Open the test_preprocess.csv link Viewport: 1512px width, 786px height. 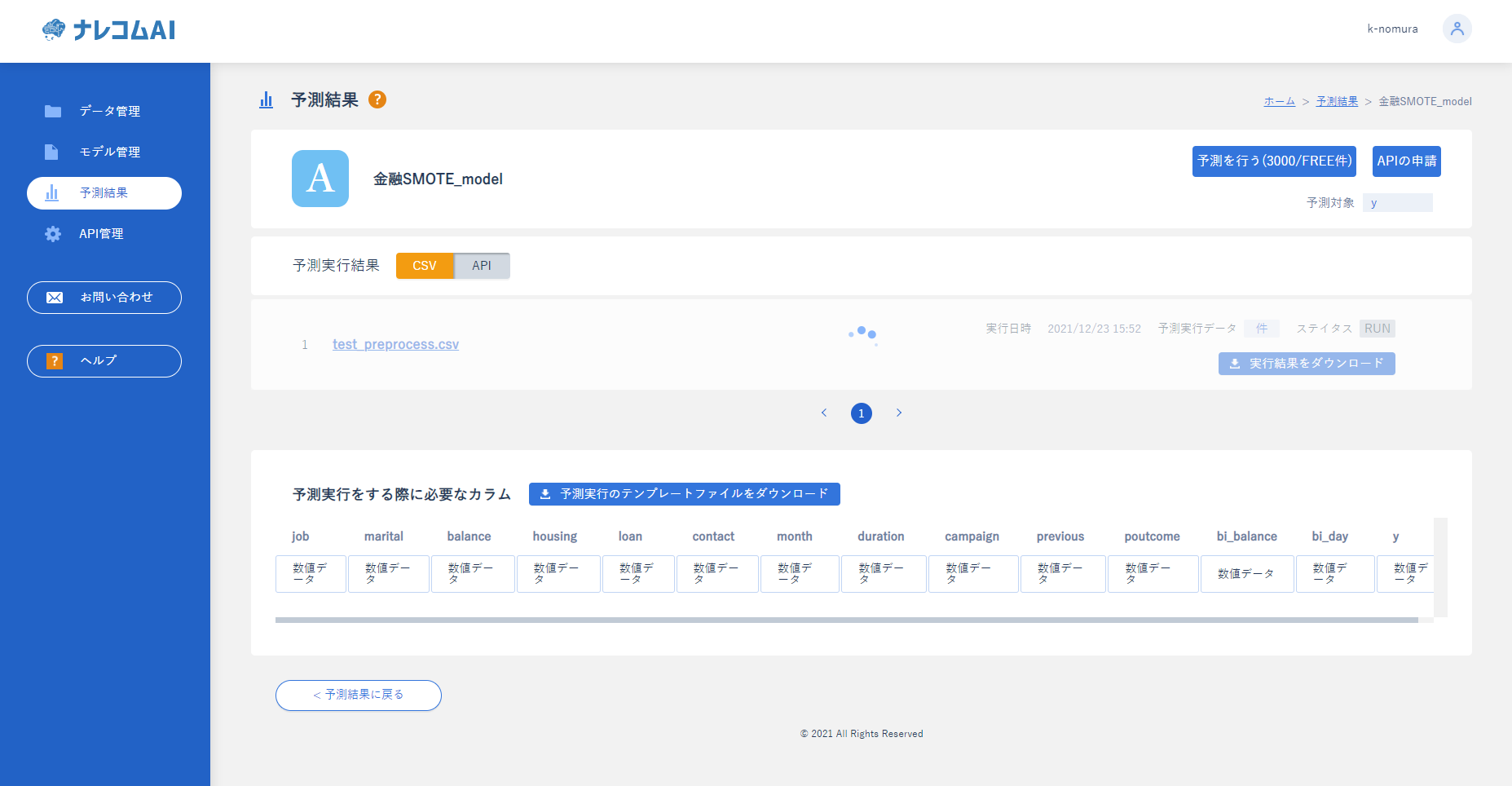[395, 344]
